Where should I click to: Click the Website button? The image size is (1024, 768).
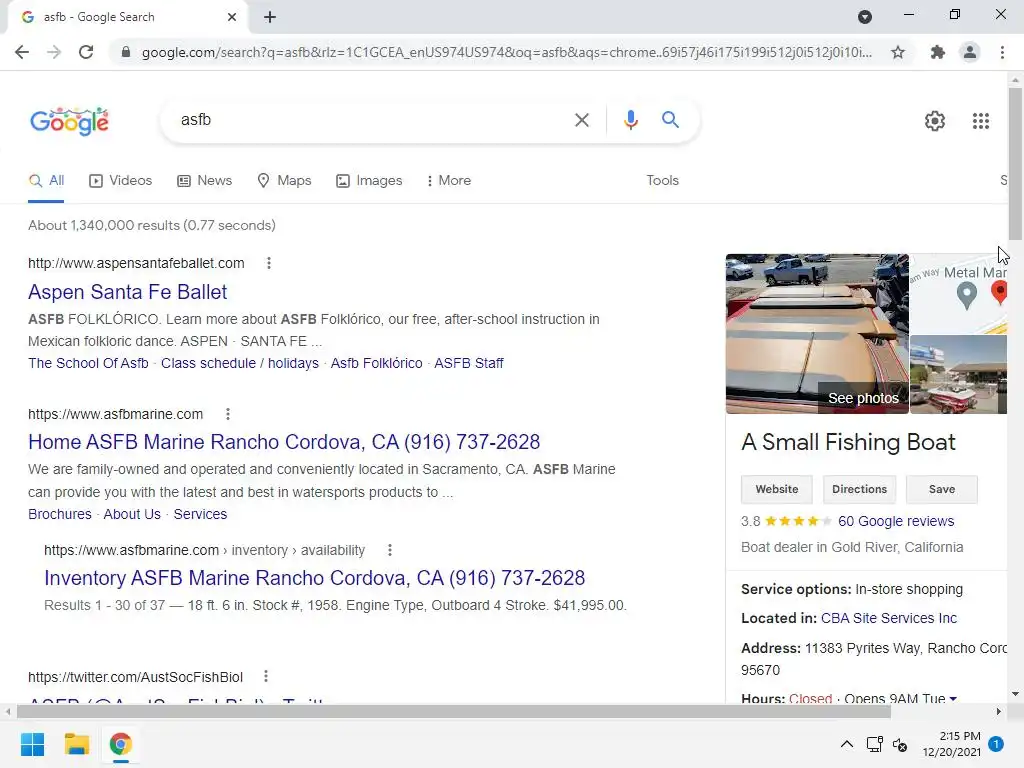(776, 489)
